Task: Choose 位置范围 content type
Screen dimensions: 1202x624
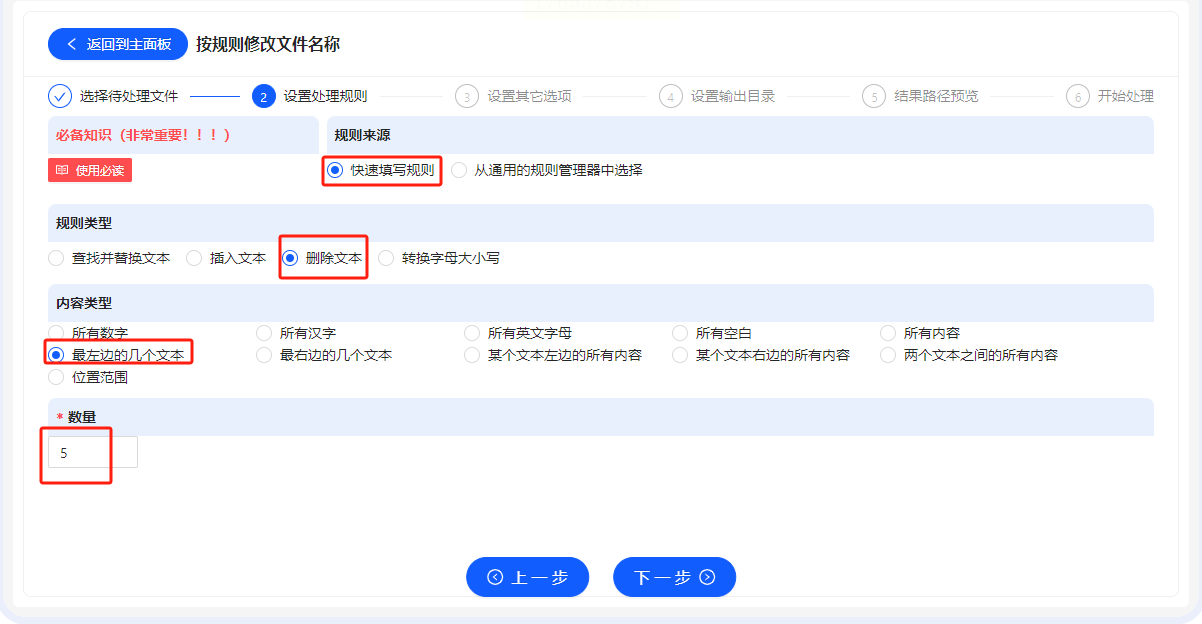Action: tap(88, 378)
